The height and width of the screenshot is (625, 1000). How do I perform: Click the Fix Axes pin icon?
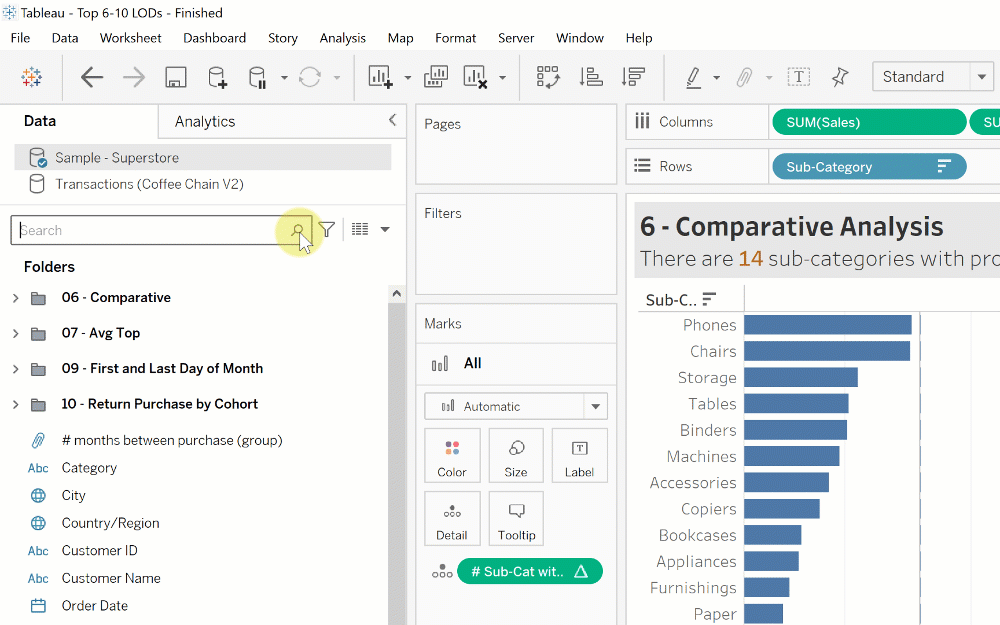tap(840, 77)
